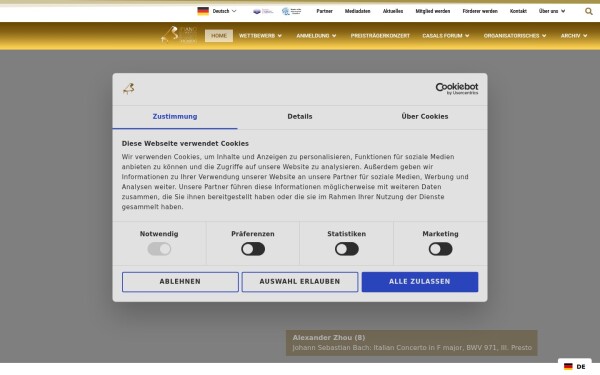Open the Über uns dropdown
This screenshot has height=375, width=600.
tap(552, 11)
